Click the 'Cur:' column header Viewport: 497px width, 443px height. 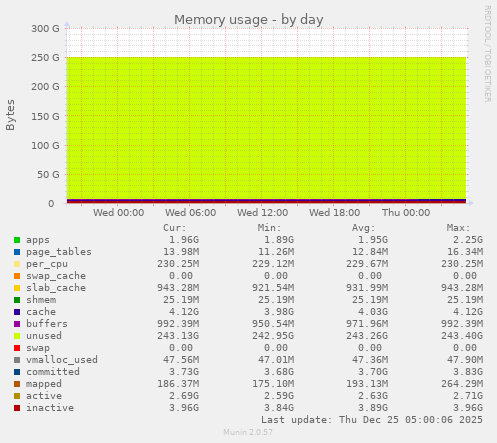point(175,228)
